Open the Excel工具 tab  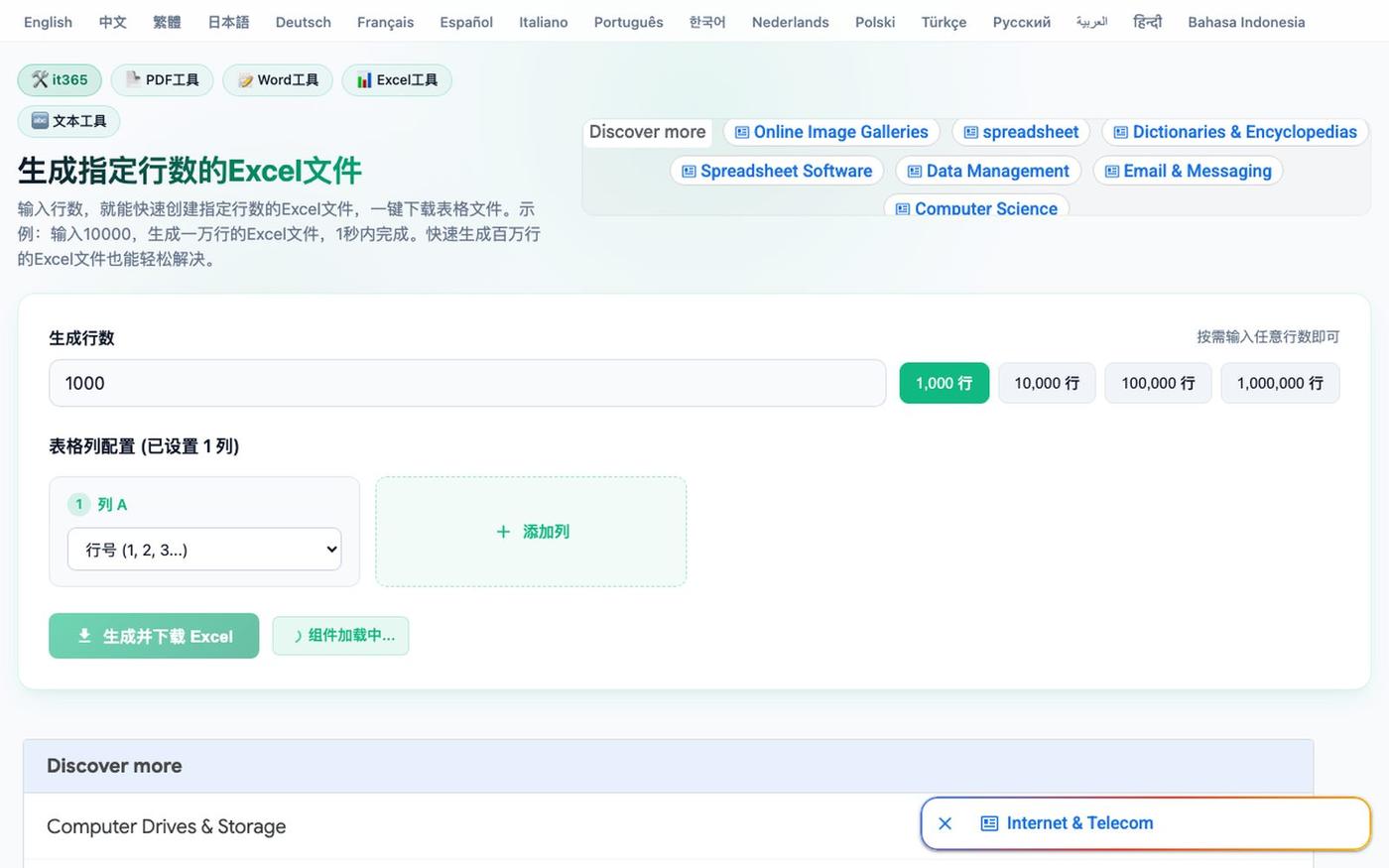(397, 79)
